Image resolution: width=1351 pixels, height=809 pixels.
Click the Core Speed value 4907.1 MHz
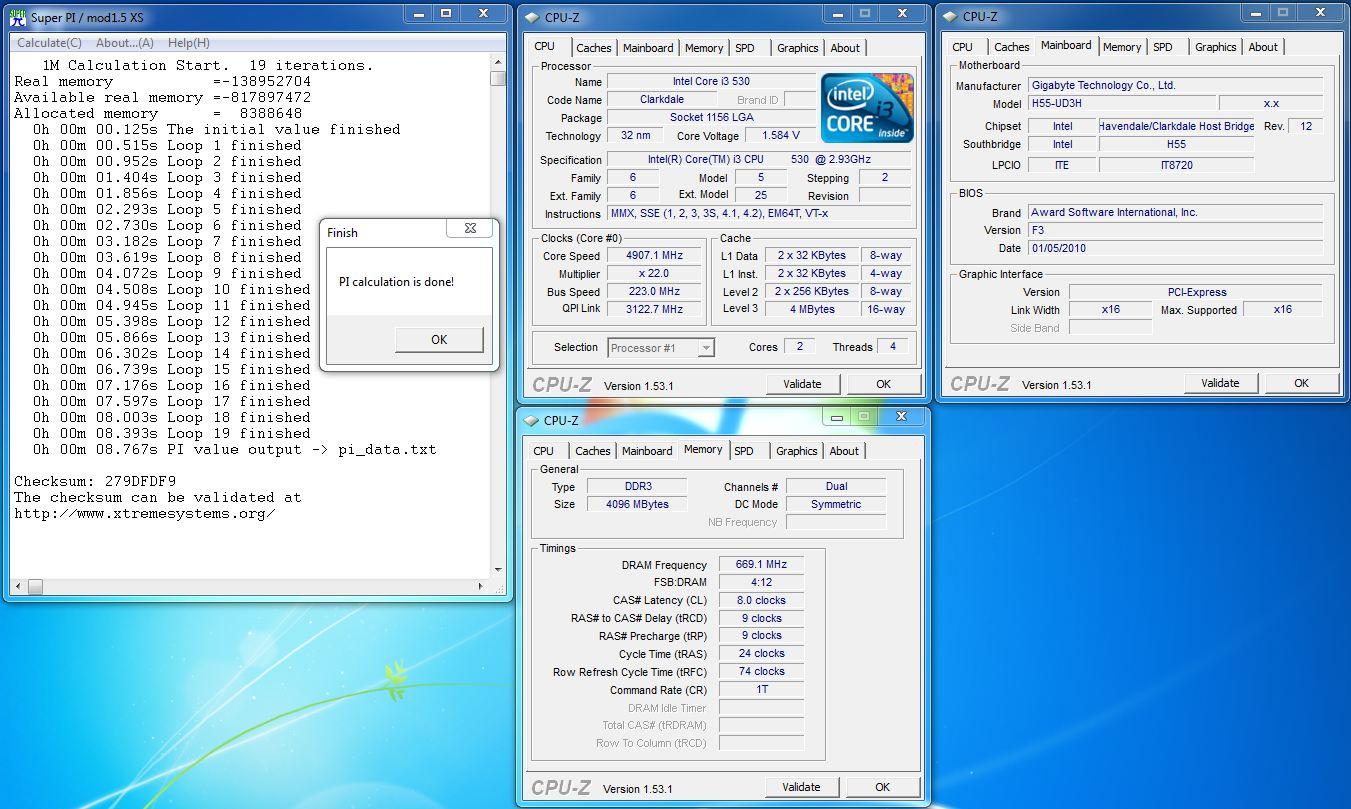coord(654,255)
